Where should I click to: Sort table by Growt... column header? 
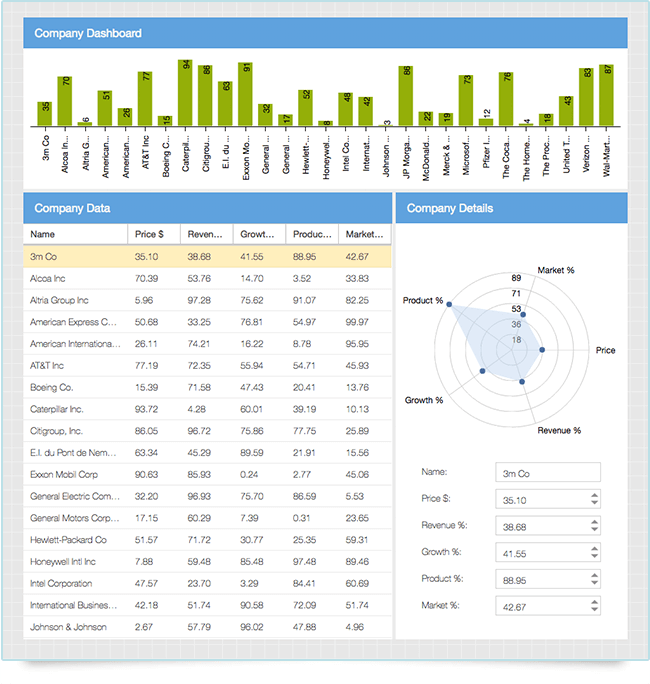pos(260,234)
